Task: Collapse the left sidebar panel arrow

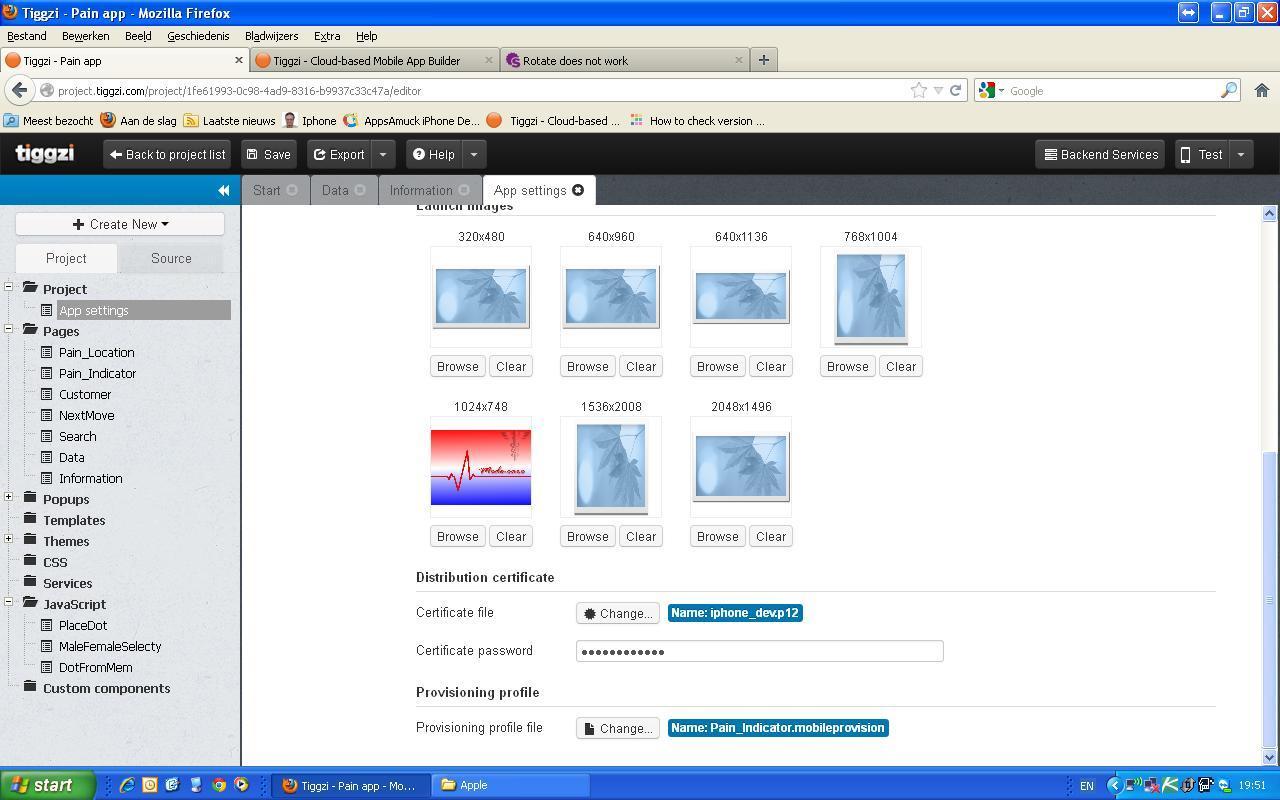Action: pos(224,190)
